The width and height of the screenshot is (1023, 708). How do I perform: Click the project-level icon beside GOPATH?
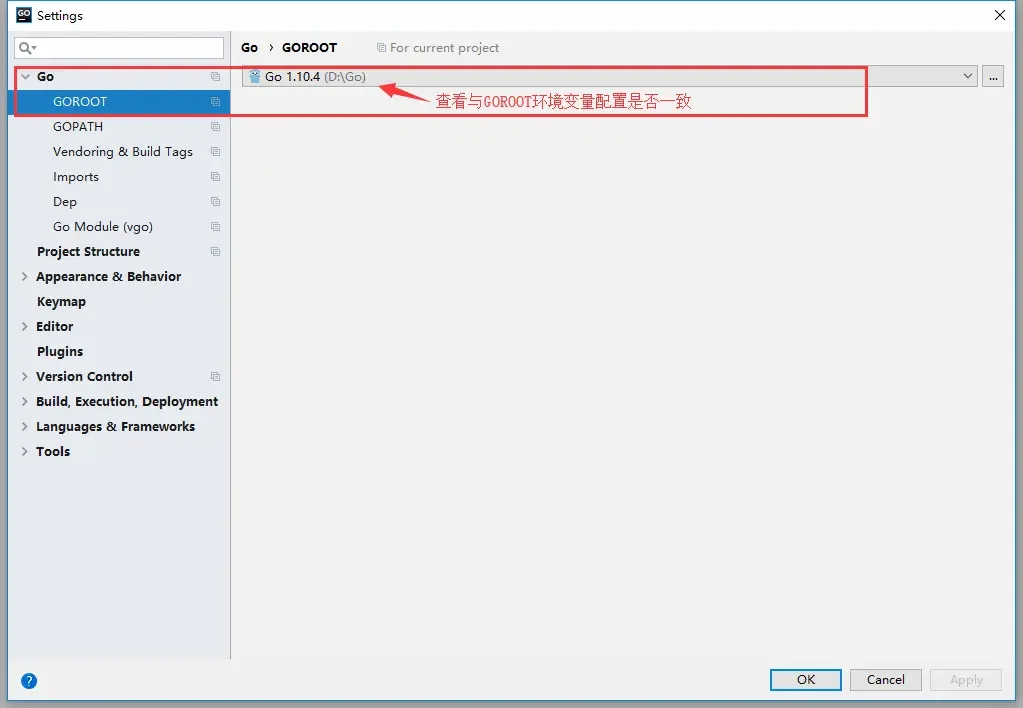[x=215, y=127]
